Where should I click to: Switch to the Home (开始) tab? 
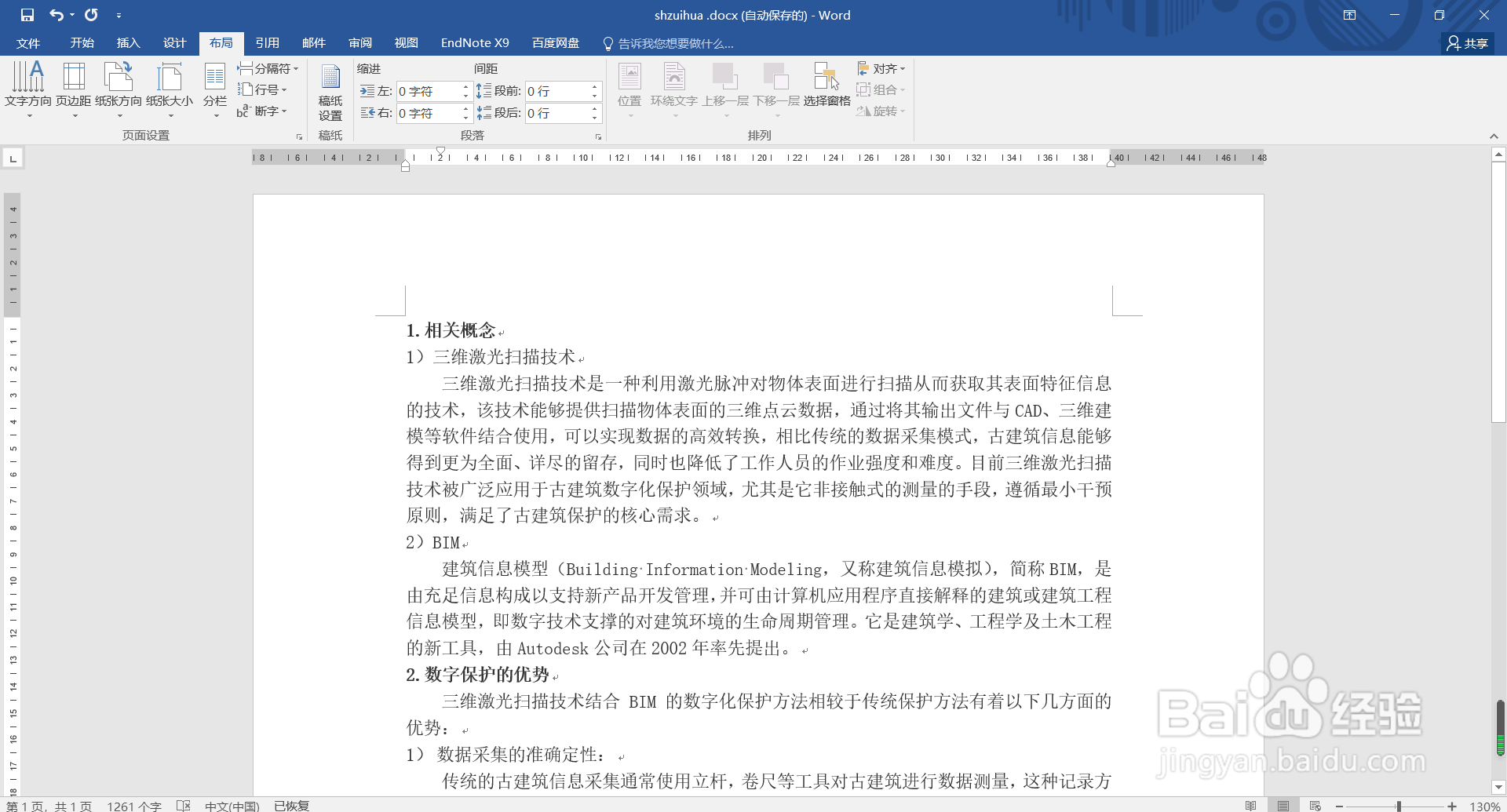click(82, 43)
